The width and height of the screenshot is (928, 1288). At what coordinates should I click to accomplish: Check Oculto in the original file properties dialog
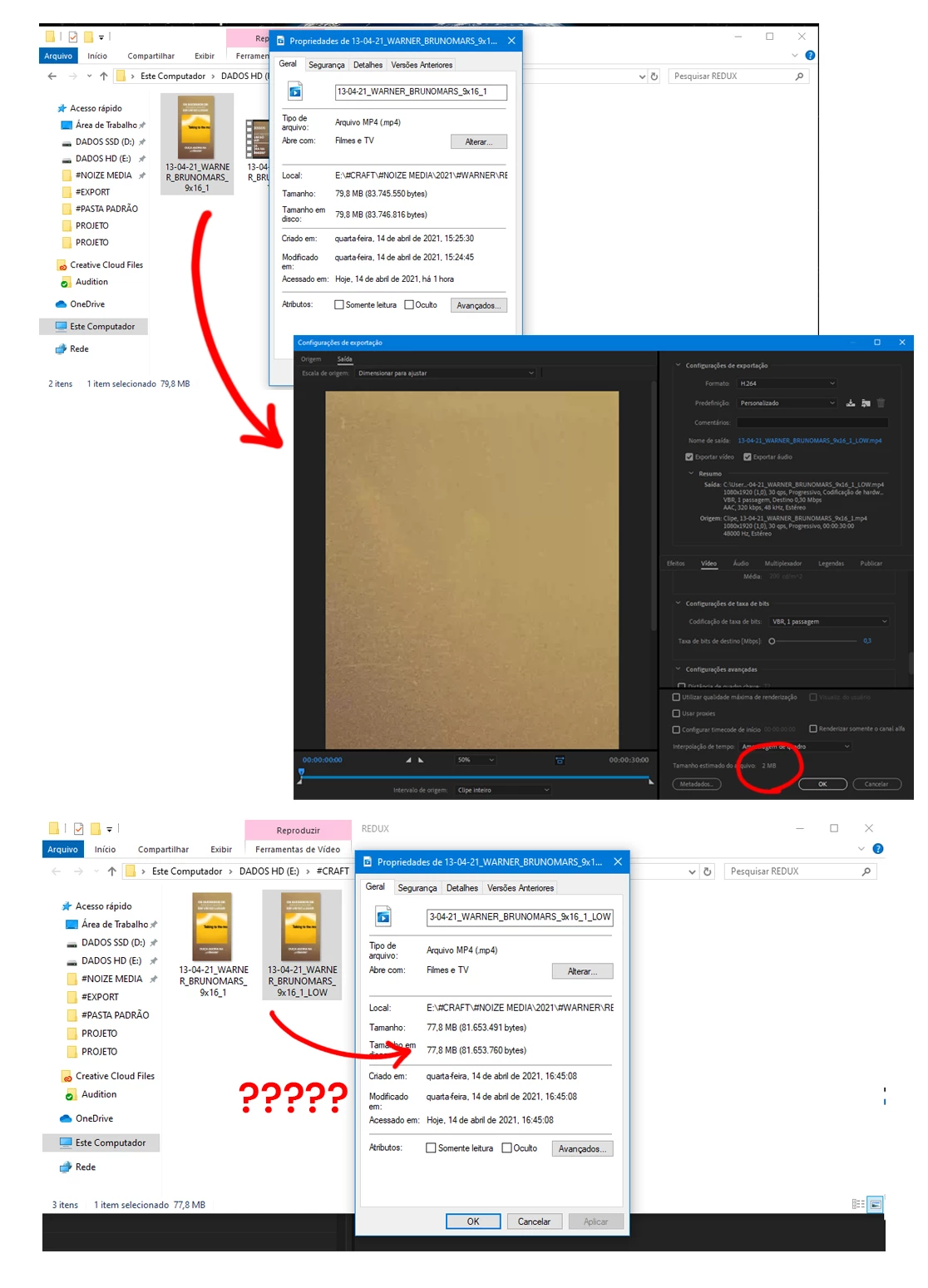click(x=409, y=305)
